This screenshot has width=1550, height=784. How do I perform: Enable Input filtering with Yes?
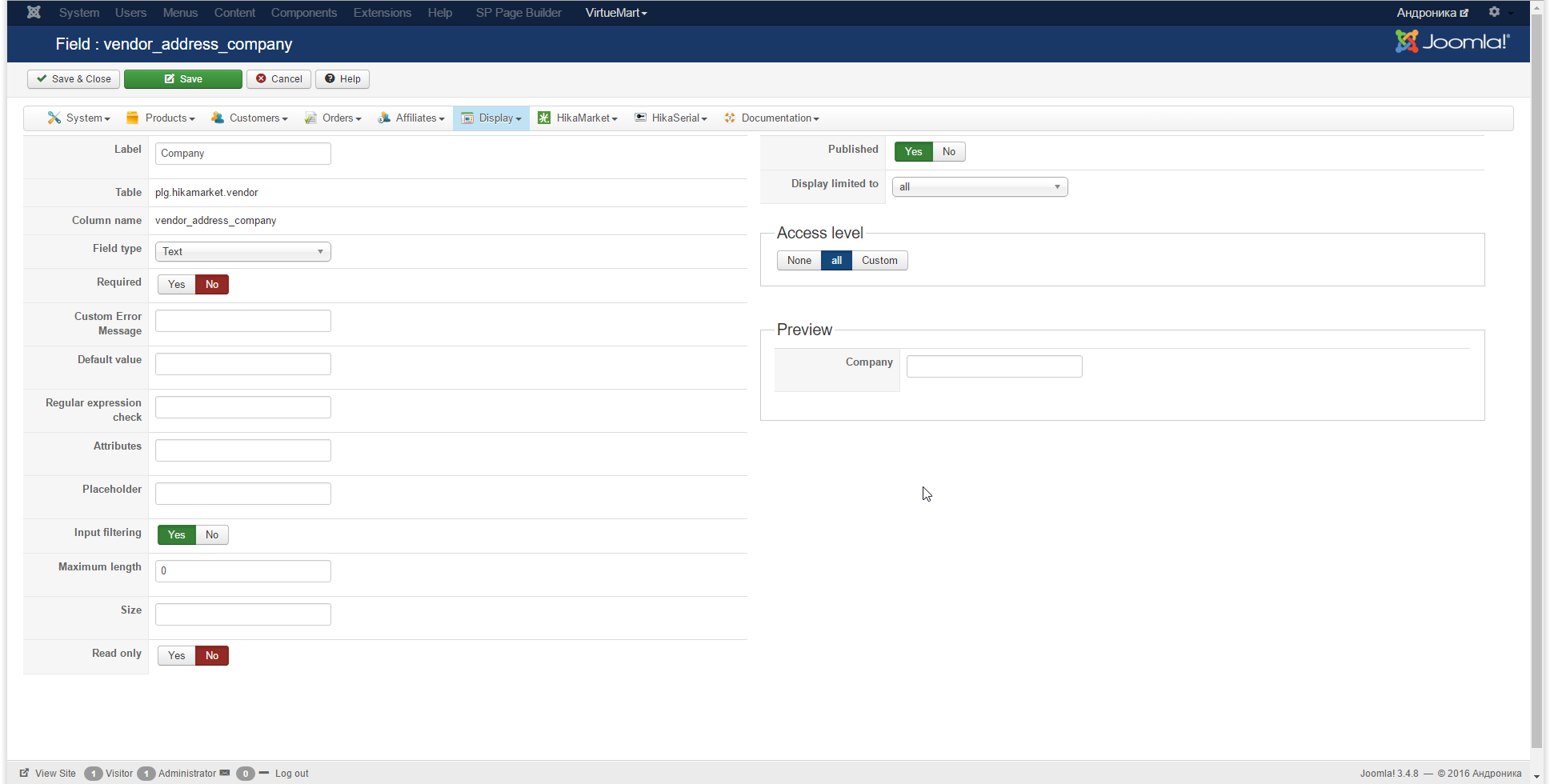[x=177, y=535]
